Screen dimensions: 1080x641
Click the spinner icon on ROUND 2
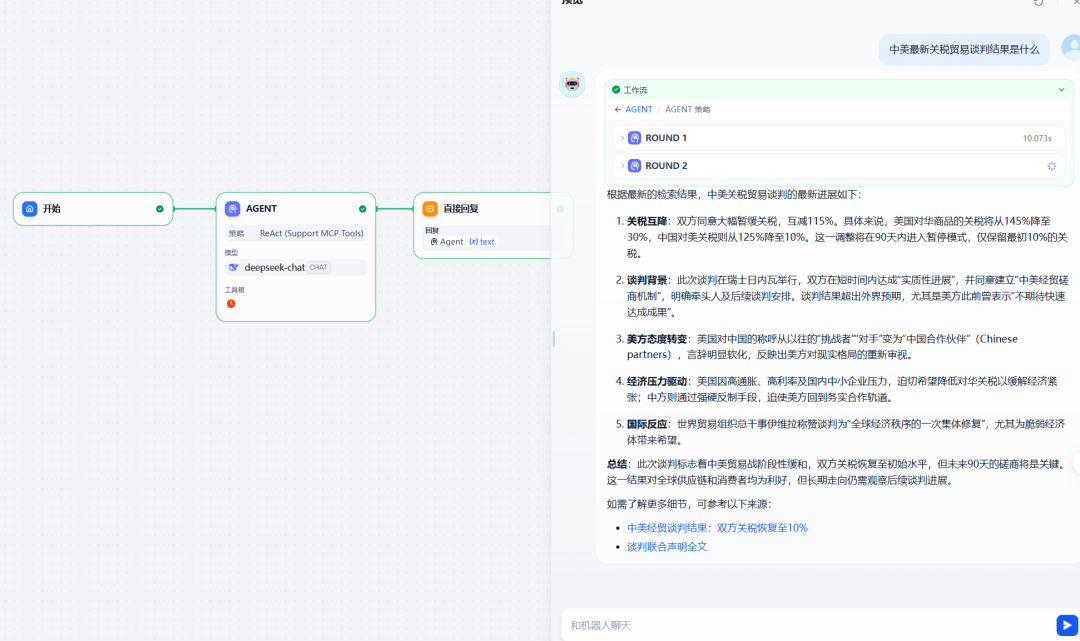coord(1051,165)
